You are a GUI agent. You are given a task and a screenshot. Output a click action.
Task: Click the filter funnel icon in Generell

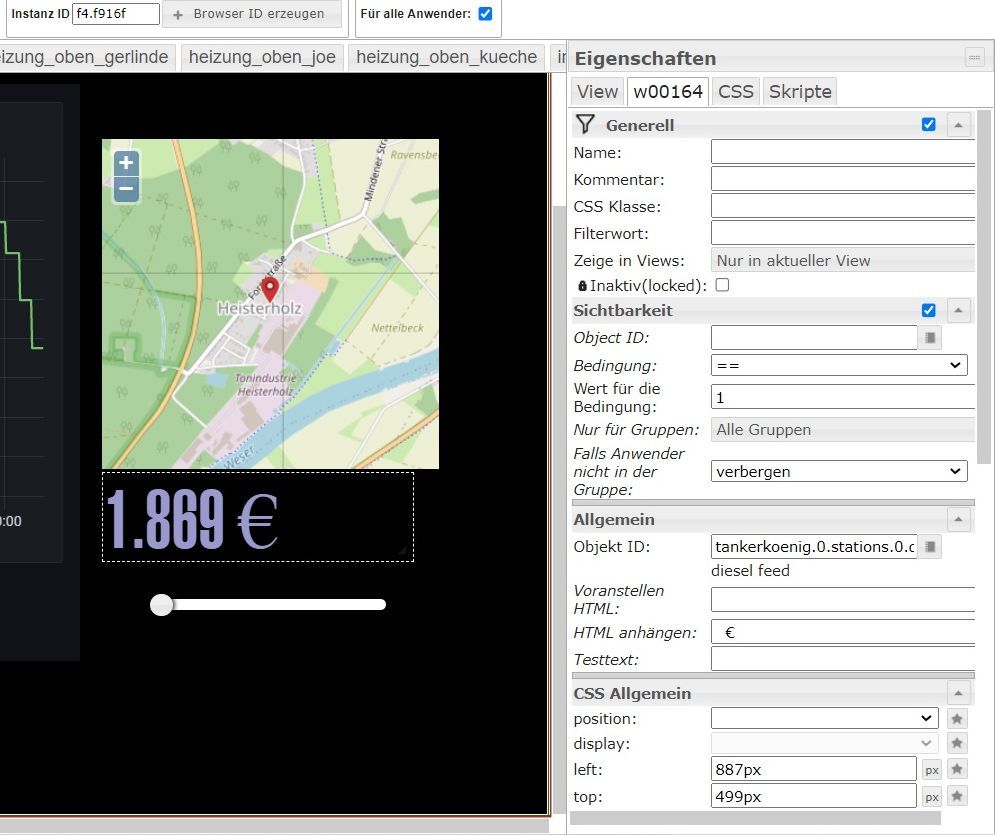[586, 125]
